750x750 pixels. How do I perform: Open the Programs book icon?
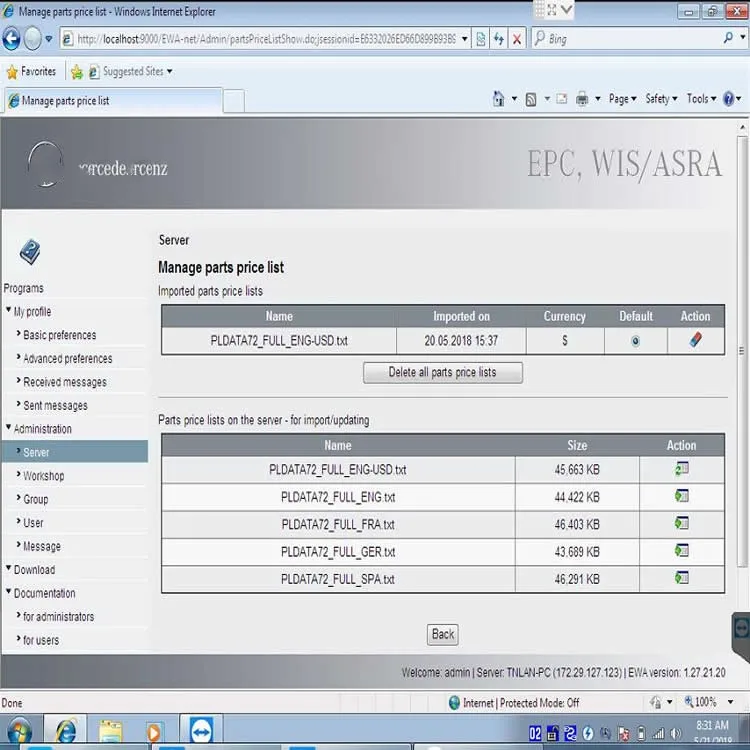[30, 252]
